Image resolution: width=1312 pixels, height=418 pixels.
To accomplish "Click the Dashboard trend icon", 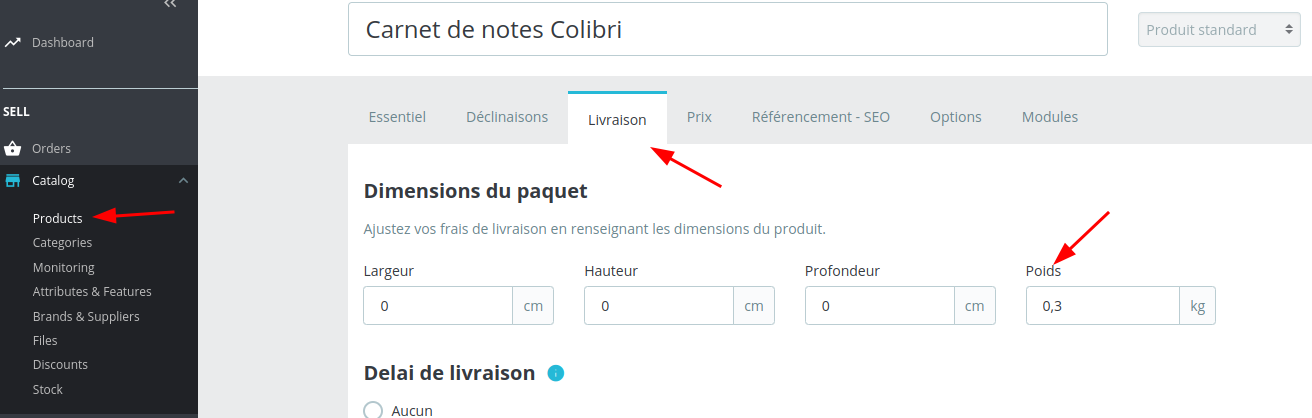I will pyautogui.click(x=13, y=43).
